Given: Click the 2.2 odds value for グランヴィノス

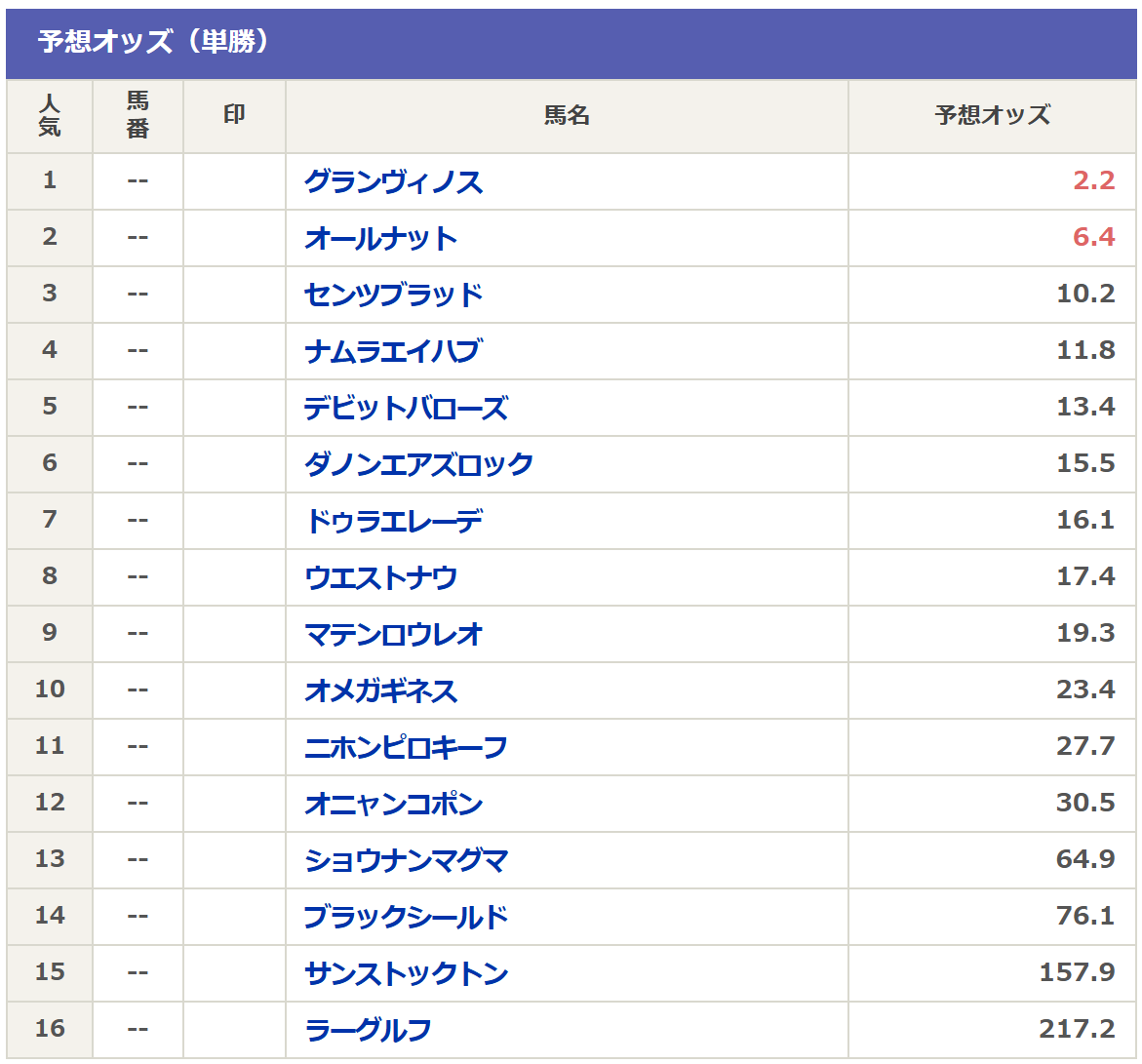Looking at the screenshot, I should 1093,181.
